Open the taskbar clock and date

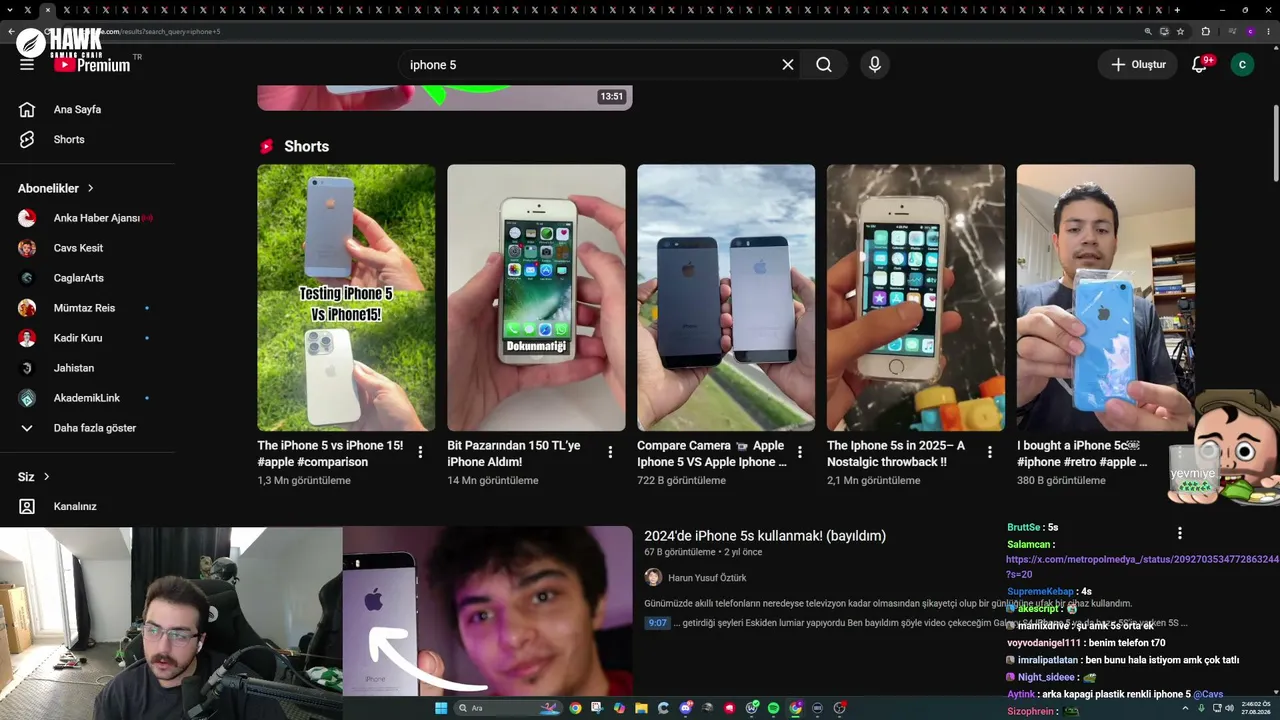tap(1255, 708)
